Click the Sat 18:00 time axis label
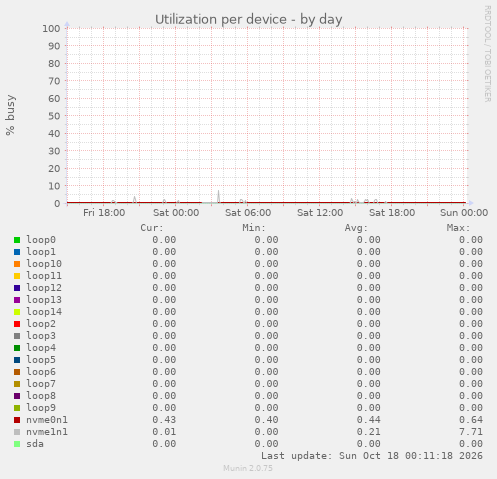 point(392,213)
